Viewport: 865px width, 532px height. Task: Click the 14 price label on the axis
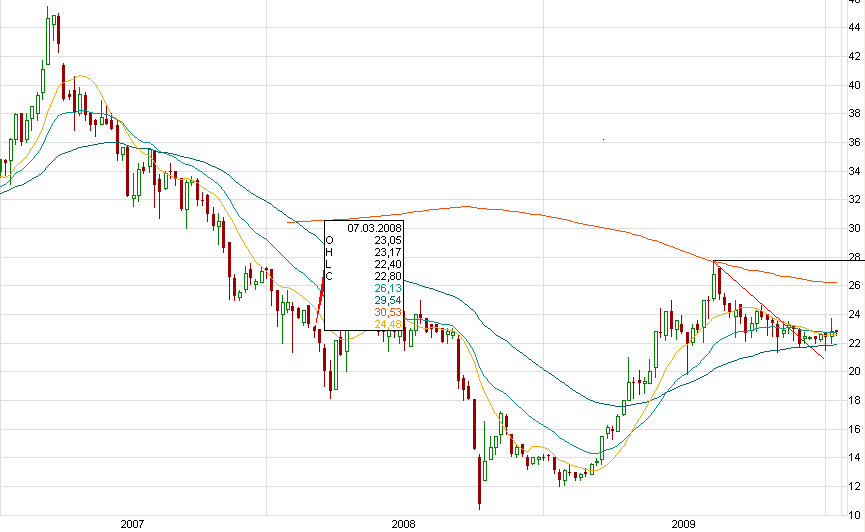click(855, 457)
